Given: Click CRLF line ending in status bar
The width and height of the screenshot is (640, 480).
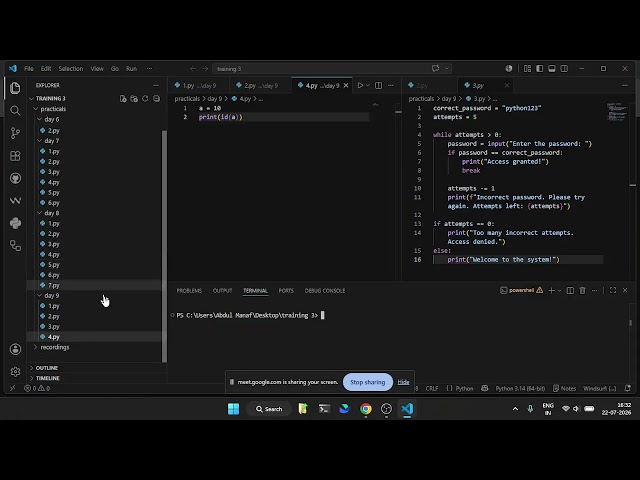Looking at the screenshot, I should point(432,388).
